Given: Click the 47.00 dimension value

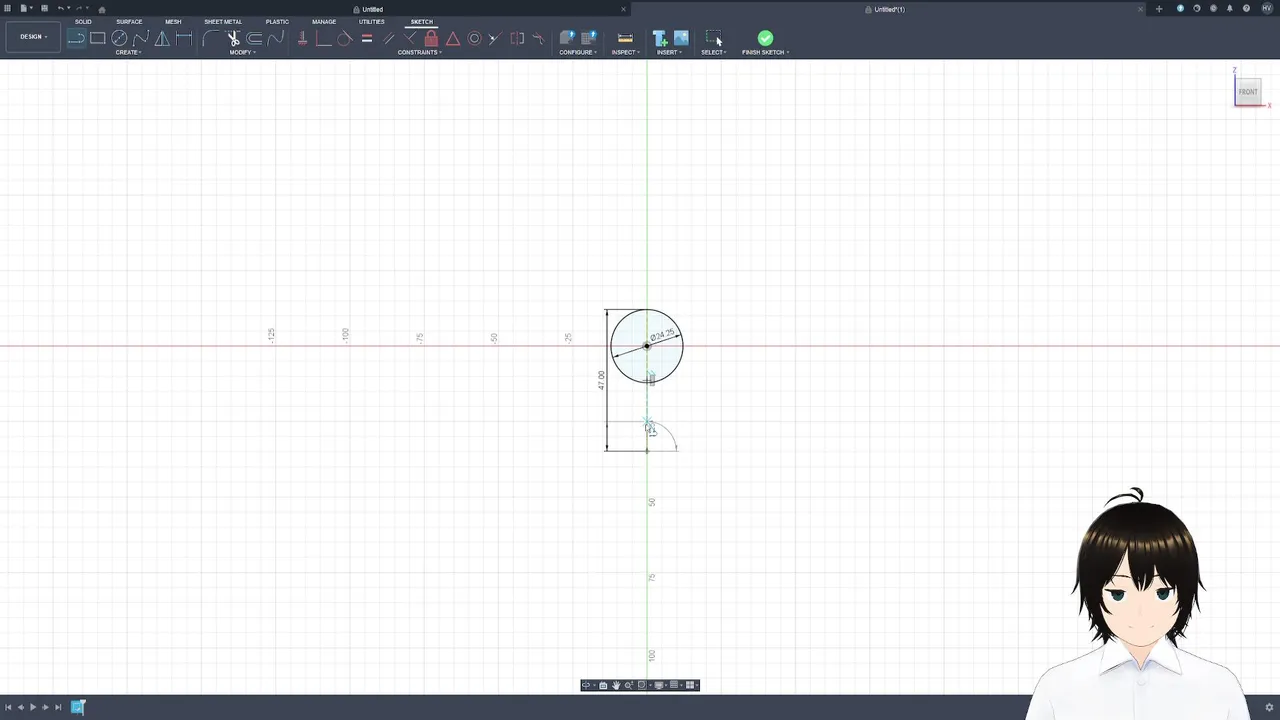Looking at the screenshot, I should [601, 380].
